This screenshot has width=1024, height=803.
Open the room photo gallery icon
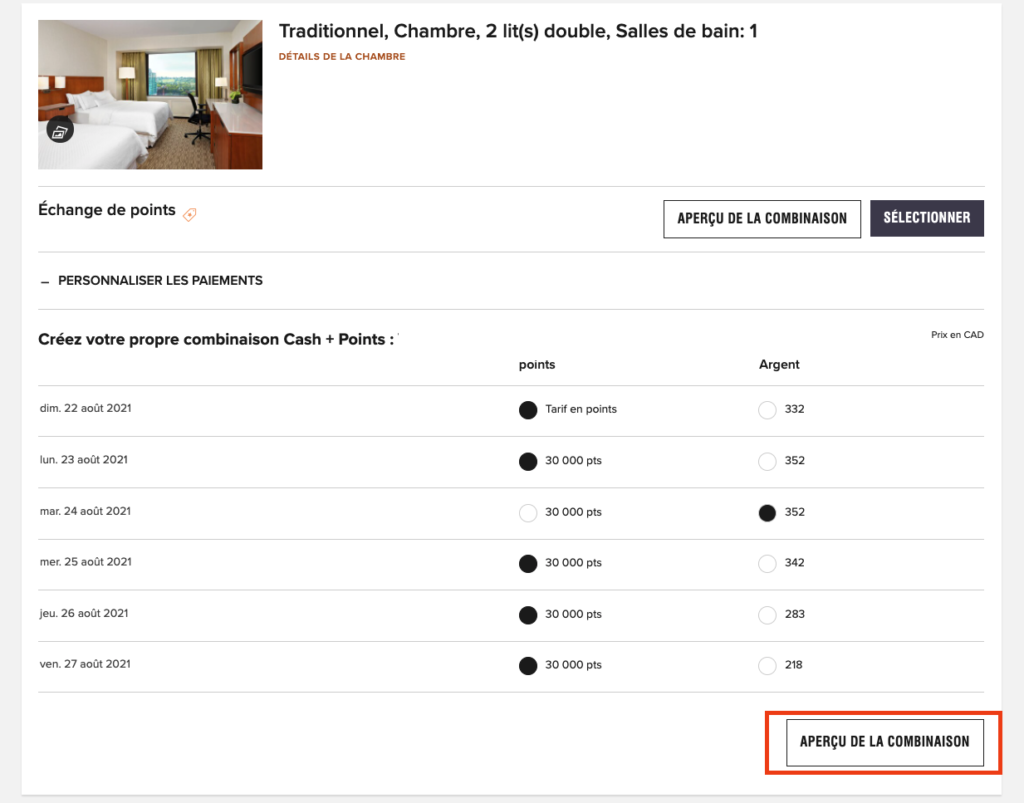60,131
